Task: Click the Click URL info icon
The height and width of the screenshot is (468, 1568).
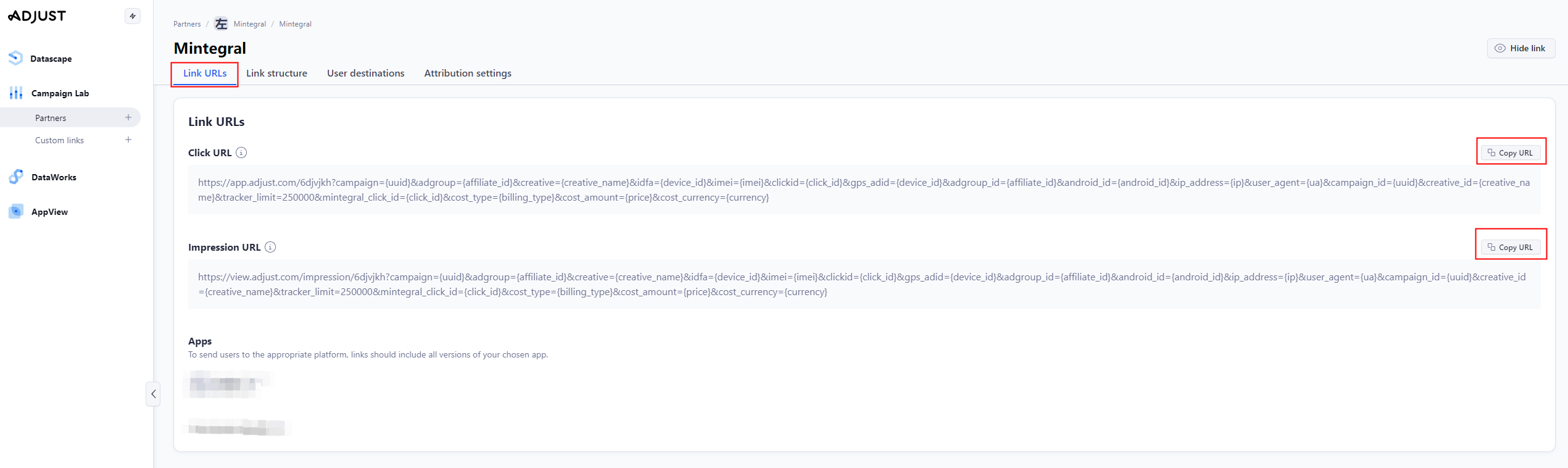Action: pyautogui.click(x=241, y=153)
